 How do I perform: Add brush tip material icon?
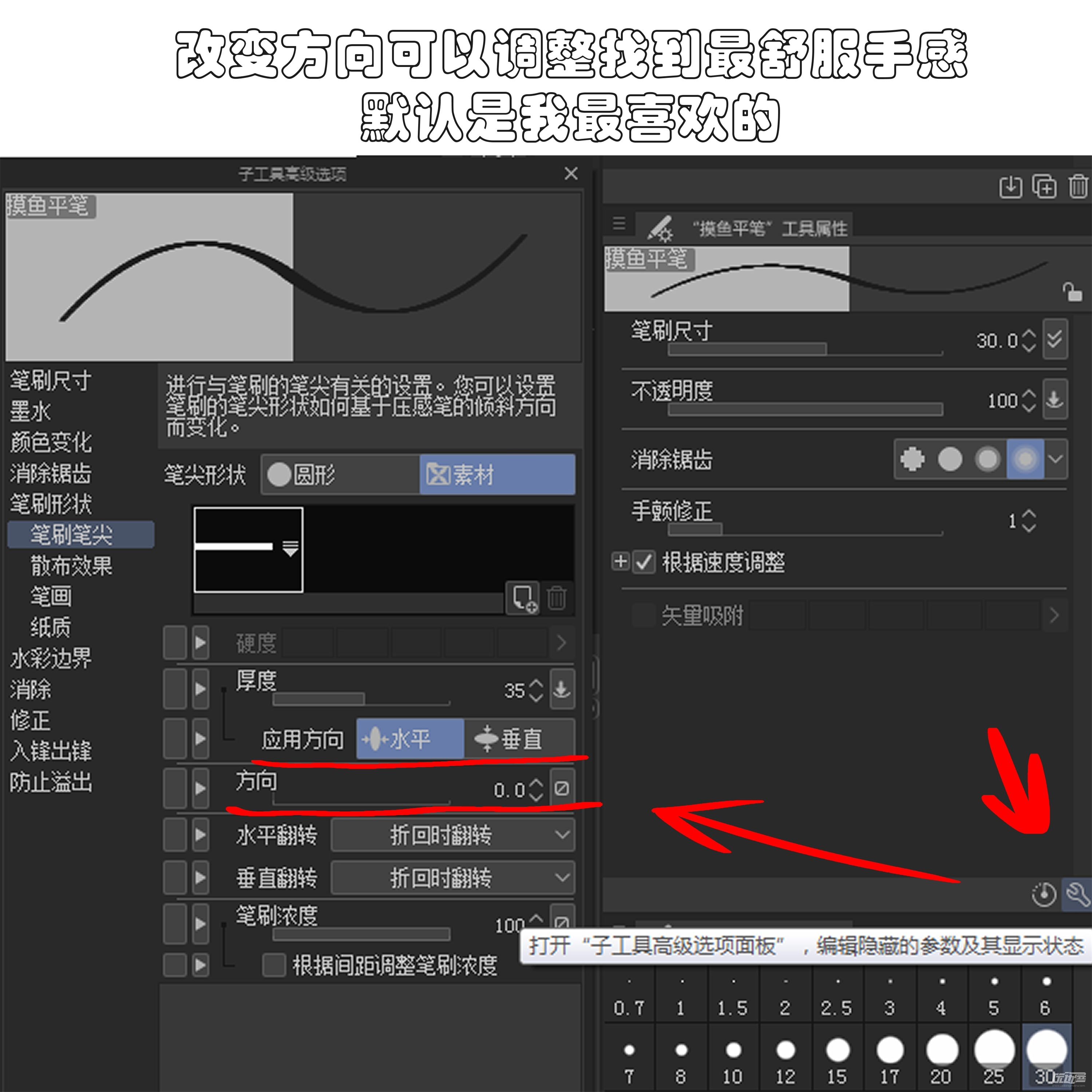click(523, 598)
